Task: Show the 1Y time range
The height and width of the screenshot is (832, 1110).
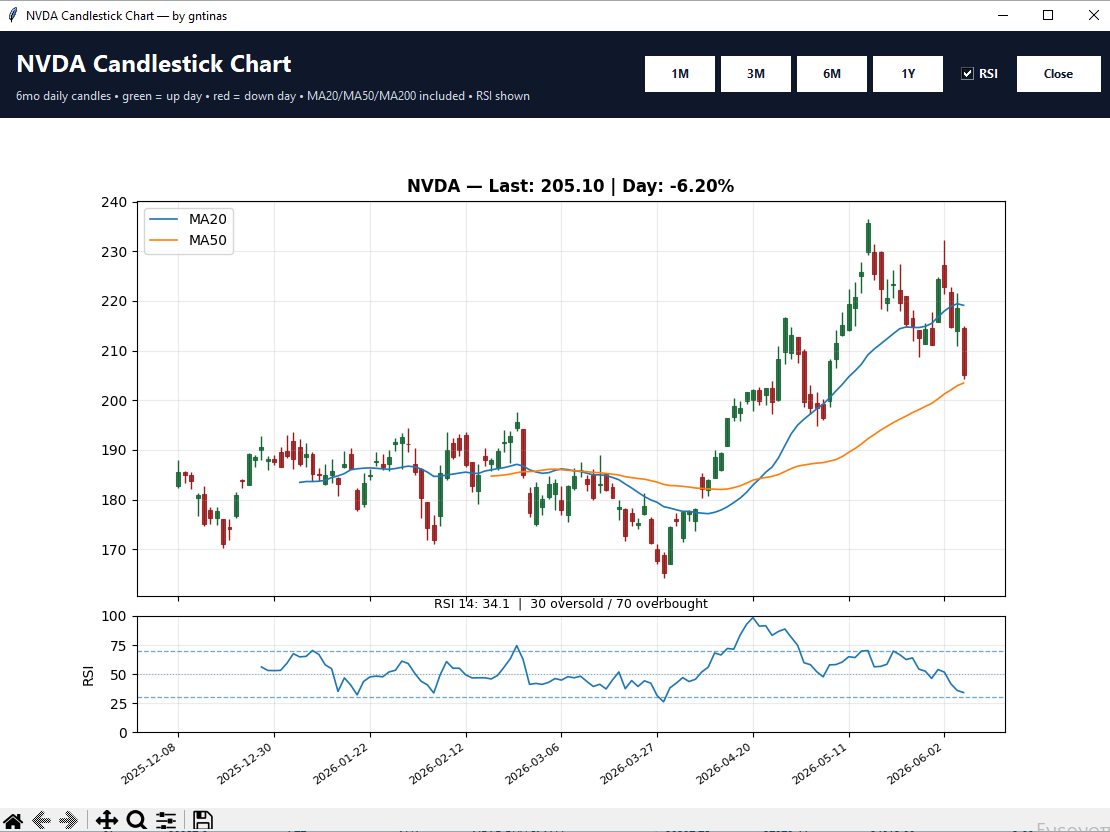Action: 908,74
